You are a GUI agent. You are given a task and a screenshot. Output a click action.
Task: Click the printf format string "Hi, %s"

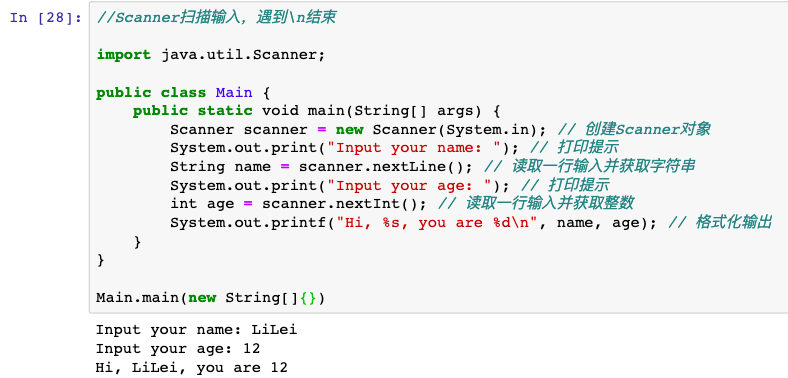click(441, 222)
